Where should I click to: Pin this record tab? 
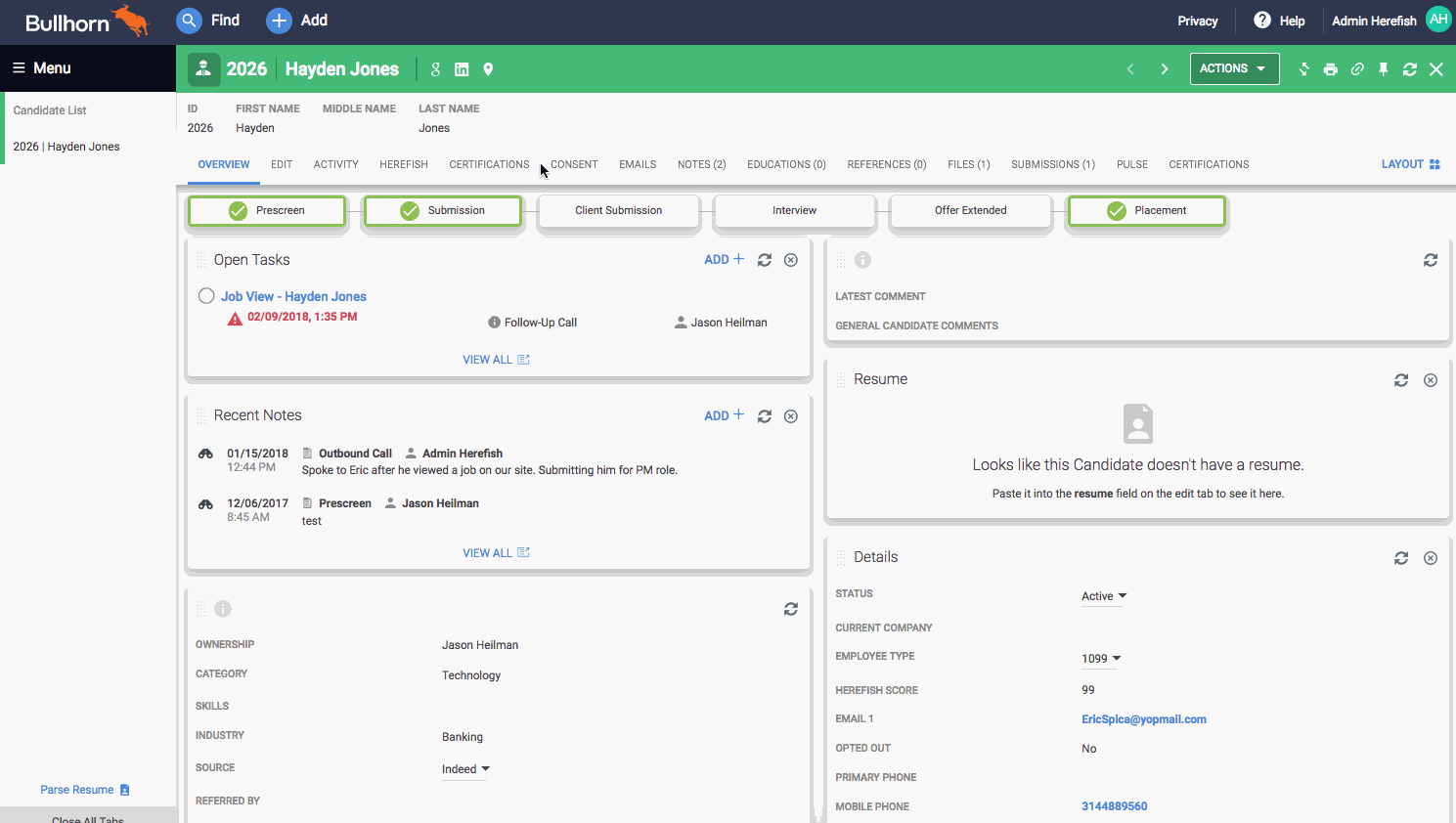pyautogui.click(x=1384, y=69)
